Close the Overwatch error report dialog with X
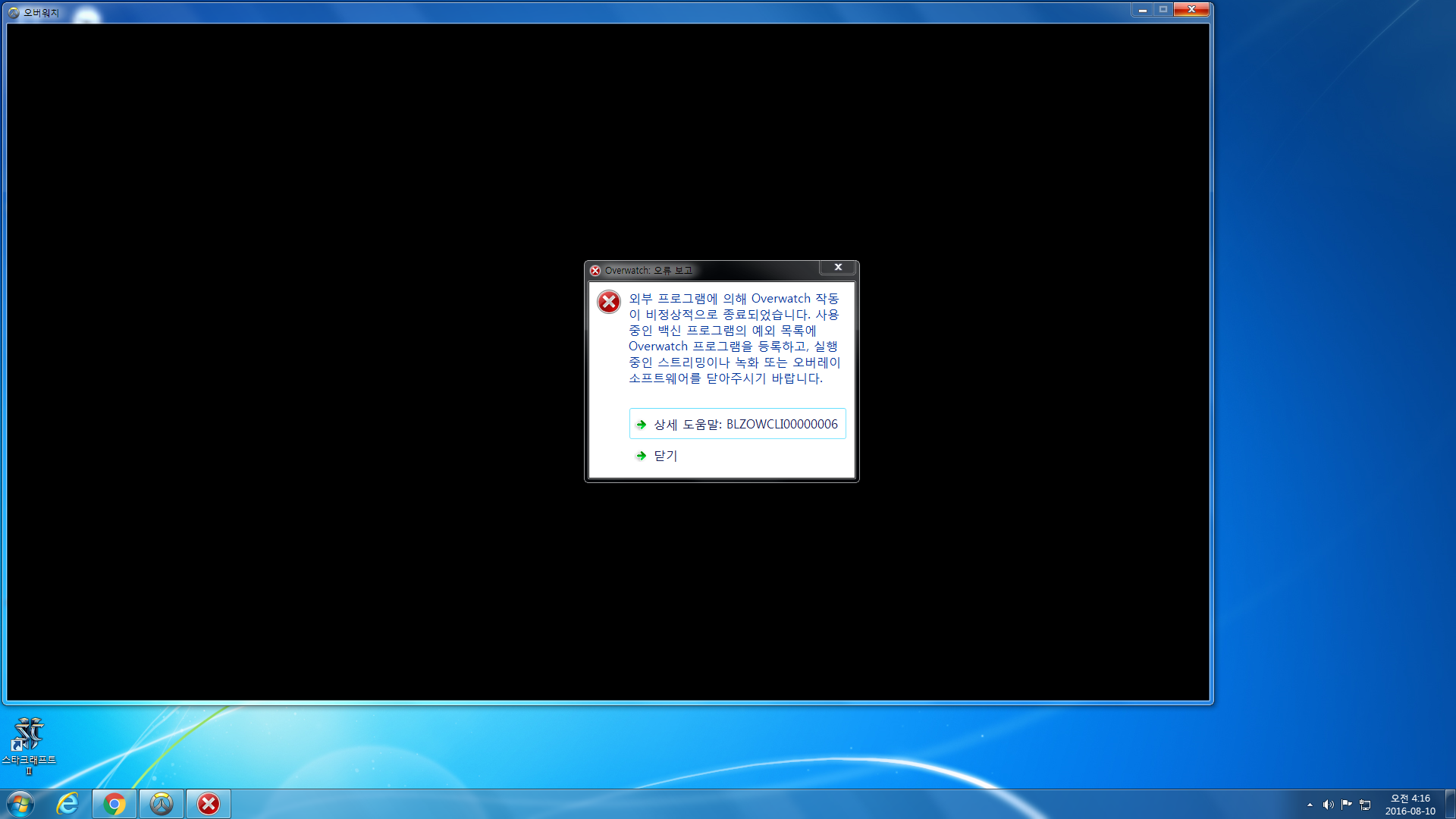 (838, 267)
